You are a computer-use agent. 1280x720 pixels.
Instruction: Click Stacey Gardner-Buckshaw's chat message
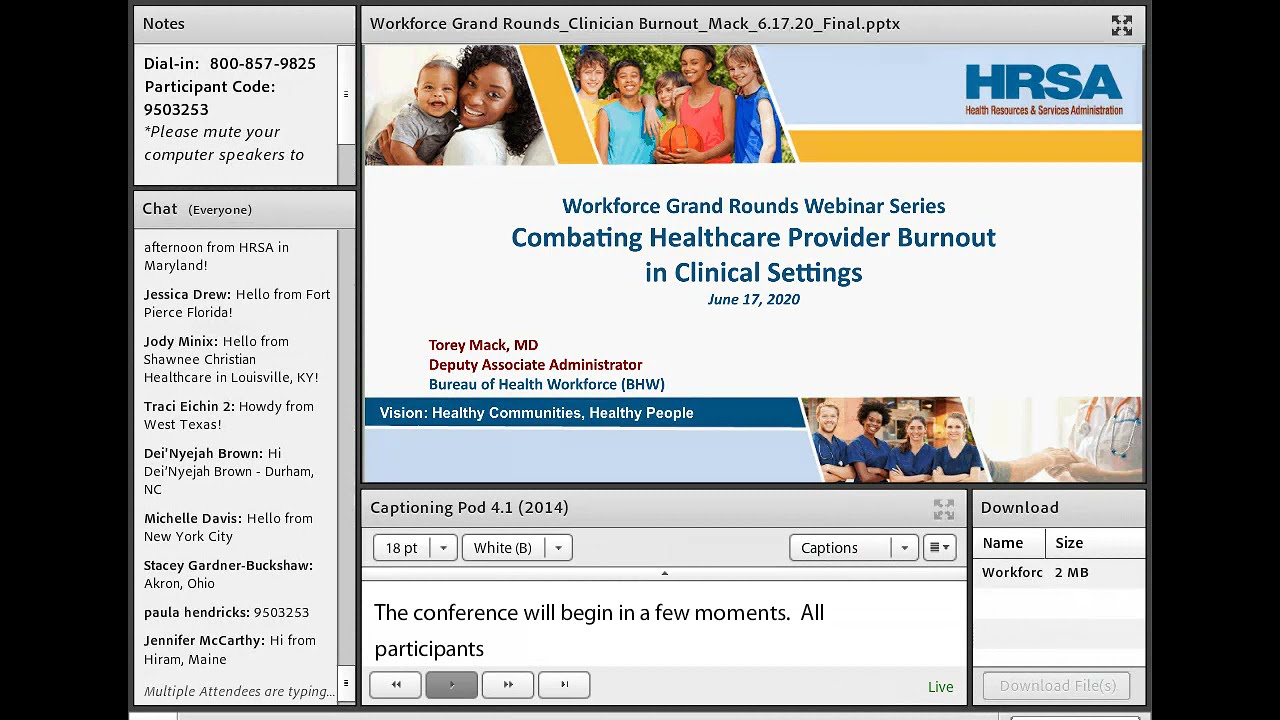click(x=228, y=575)
